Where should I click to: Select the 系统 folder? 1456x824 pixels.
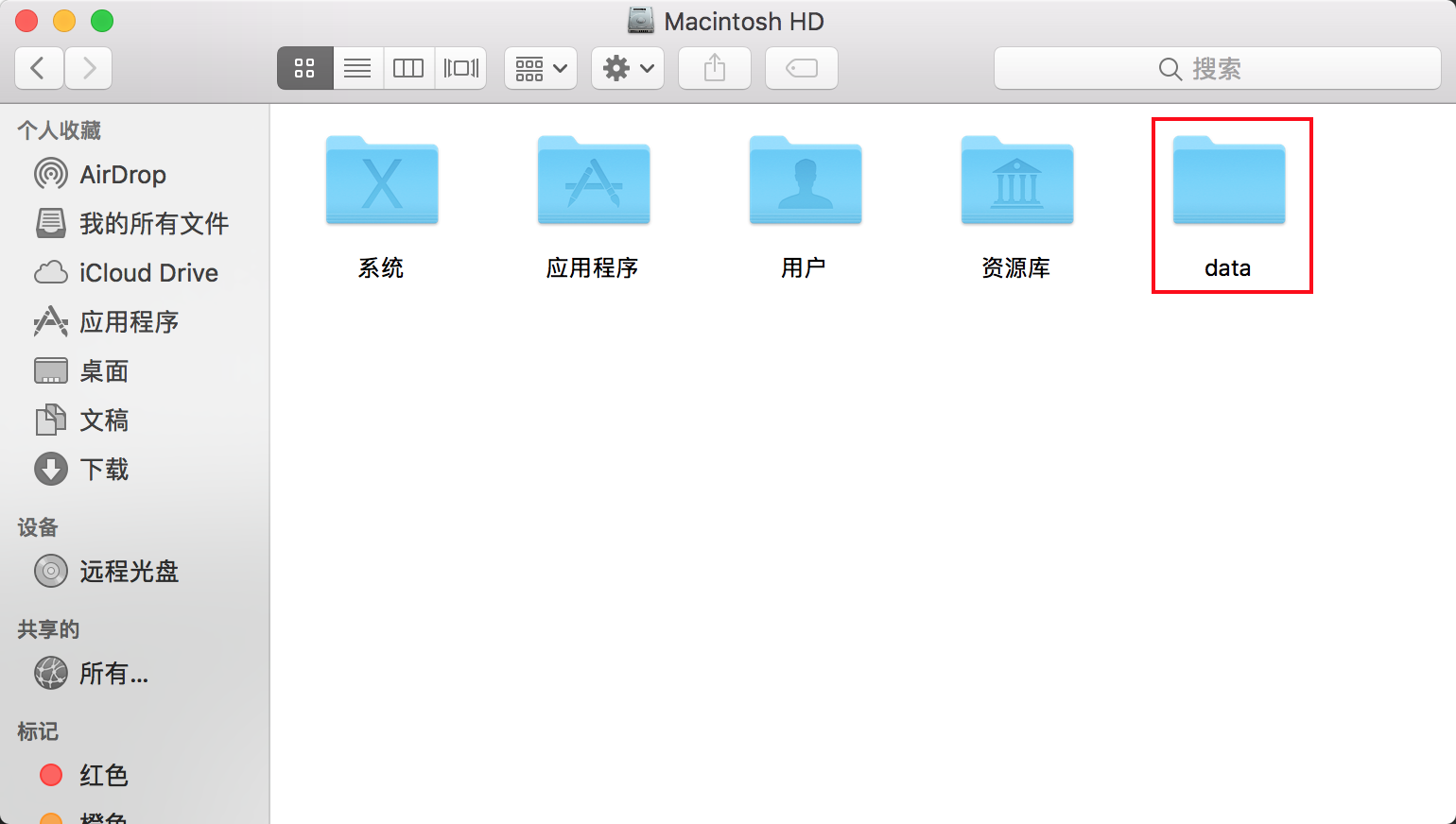pos(382,206)
